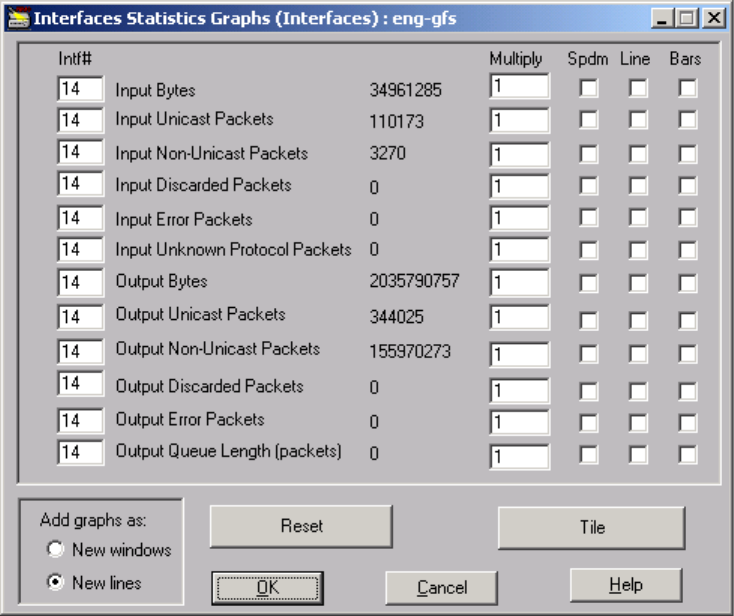Click the Tile button
734x616 pixels.
tap(592, 528)
